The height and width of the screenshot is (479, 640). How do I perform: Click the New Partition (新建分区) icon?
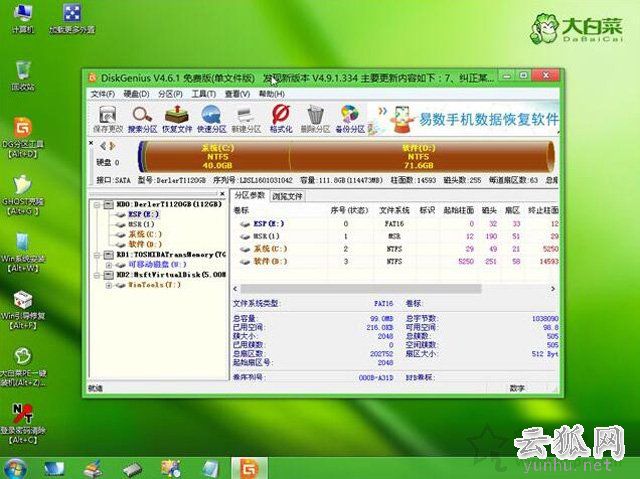(x=246, y=119)
